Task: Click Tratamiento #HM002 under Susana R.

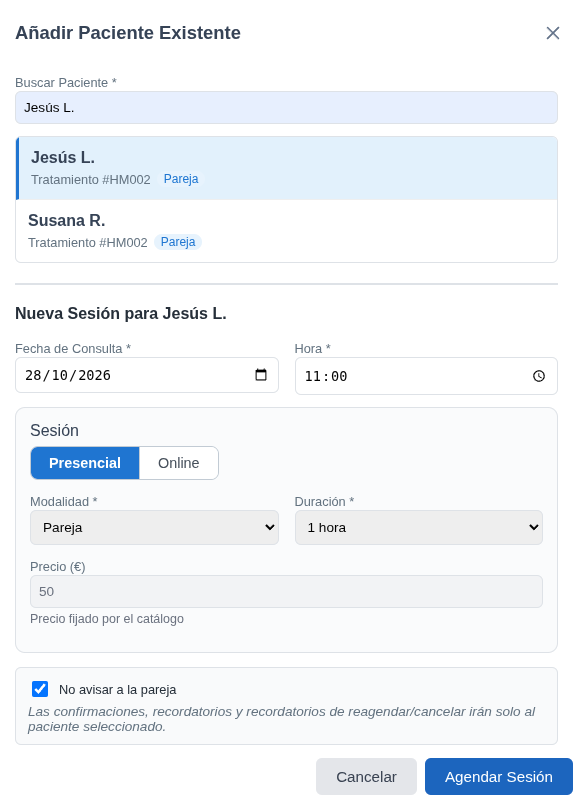Action: 88,242
